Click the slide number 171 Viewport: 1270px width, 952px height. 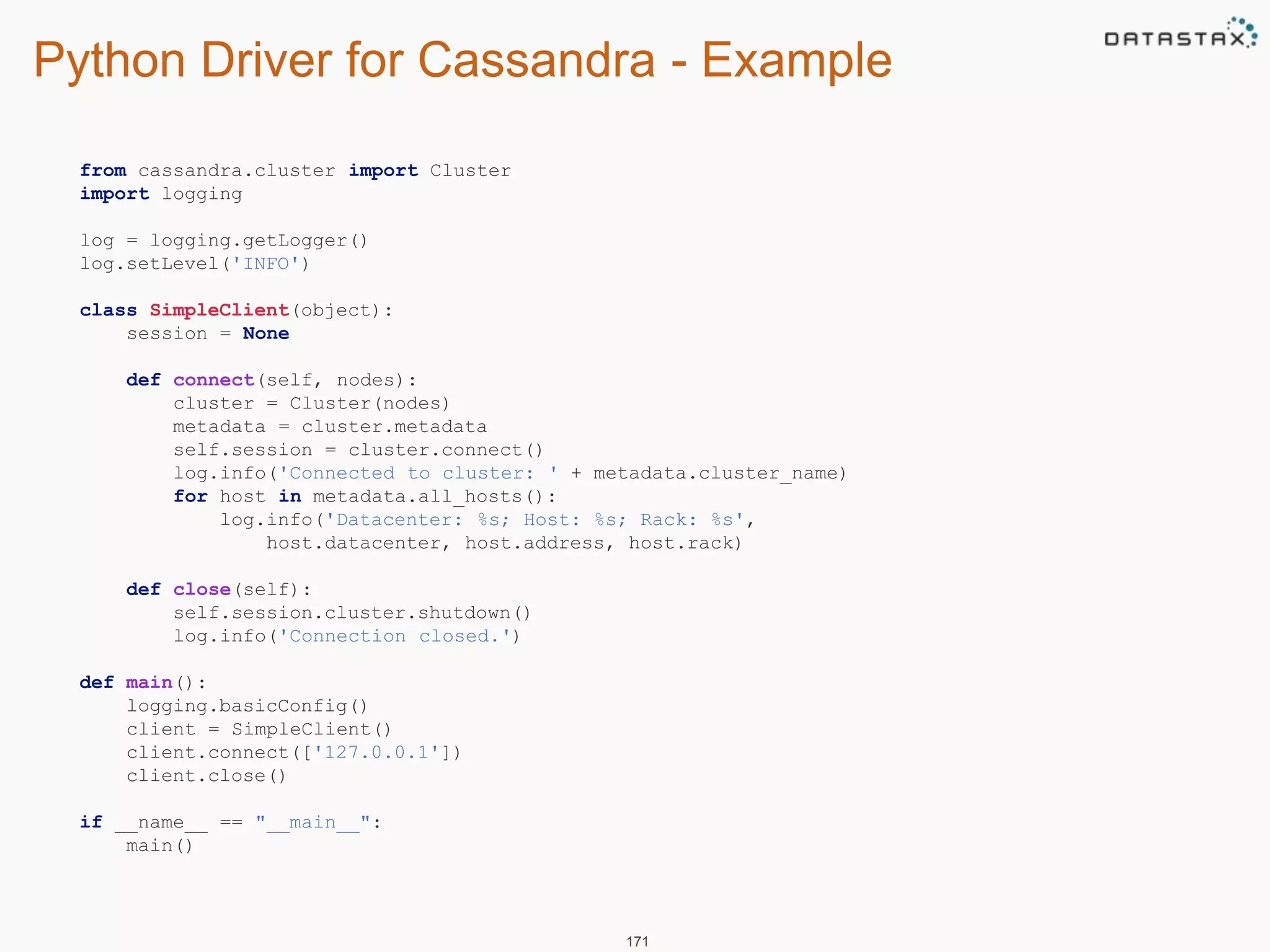pyautogui.click(x=637, y=941)
